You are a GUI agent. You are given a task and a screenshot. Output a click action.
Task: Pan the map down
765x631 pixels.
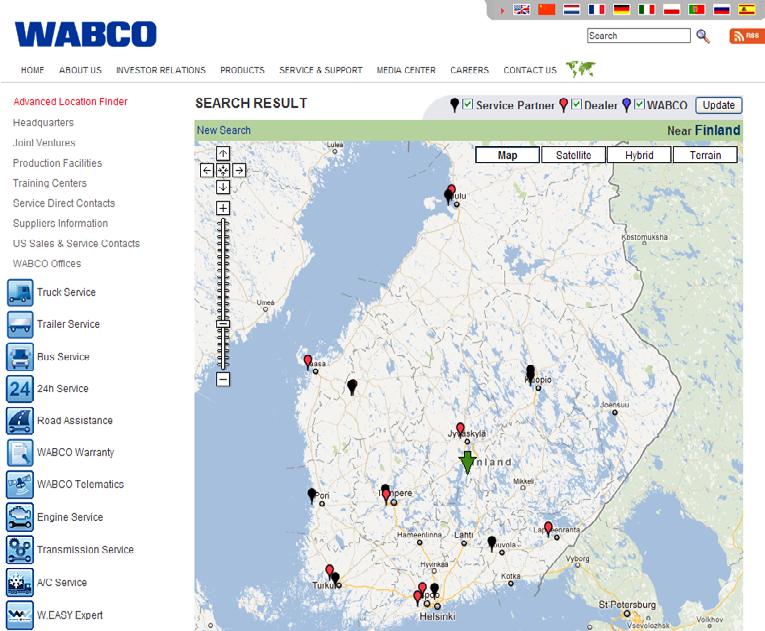(x=223, y=187)
